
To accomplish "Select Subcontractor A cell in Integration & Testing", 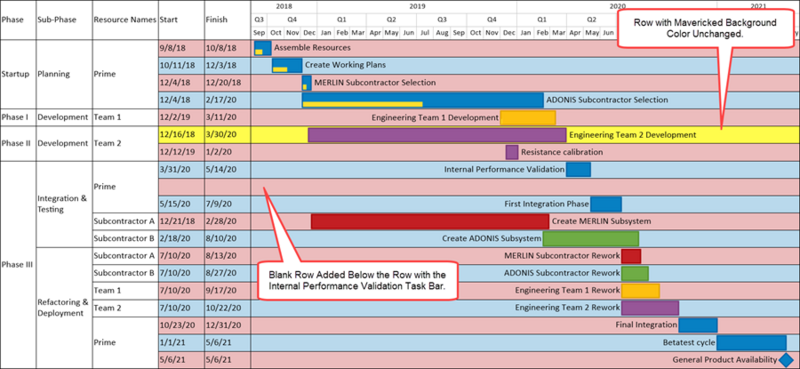I will (126, 222).
